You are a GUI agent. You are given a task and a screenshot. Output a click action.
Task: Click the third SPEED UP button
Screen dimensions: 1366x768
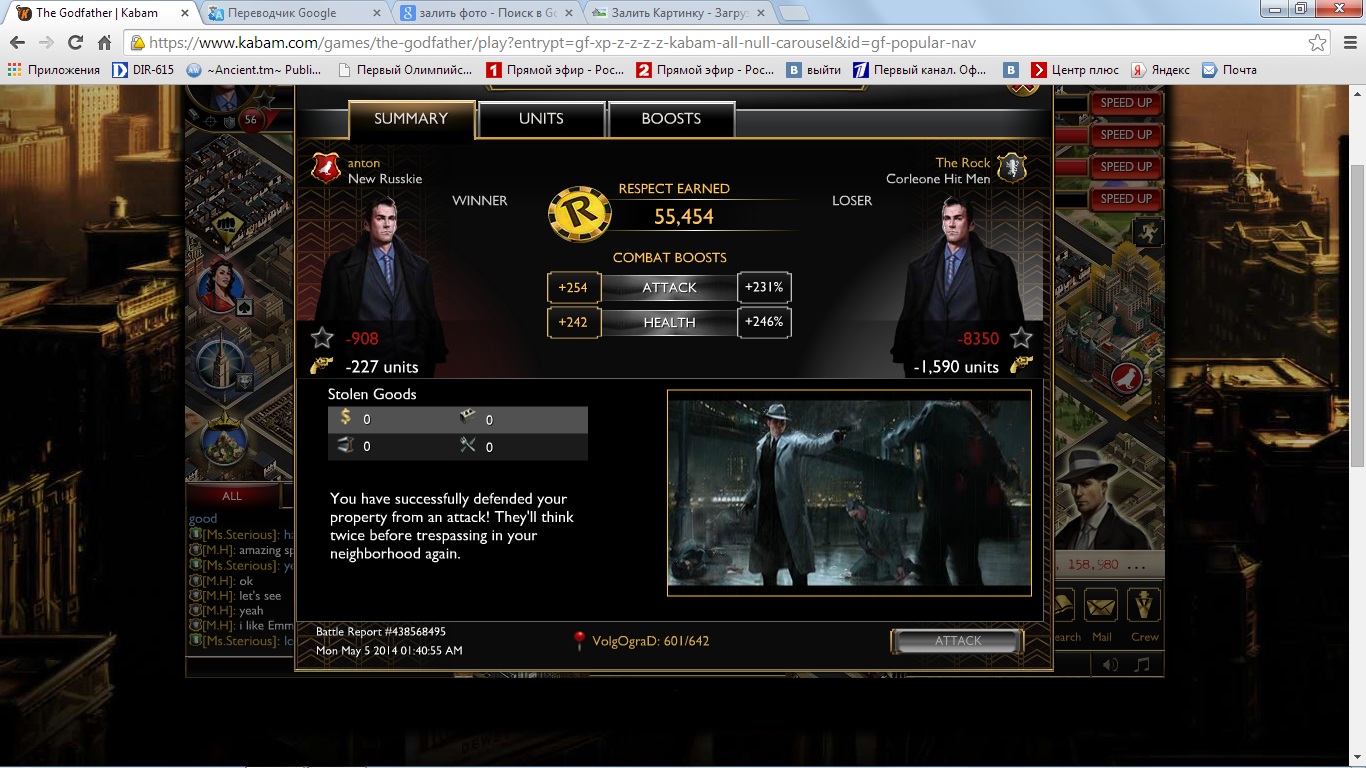(1126, 167)
